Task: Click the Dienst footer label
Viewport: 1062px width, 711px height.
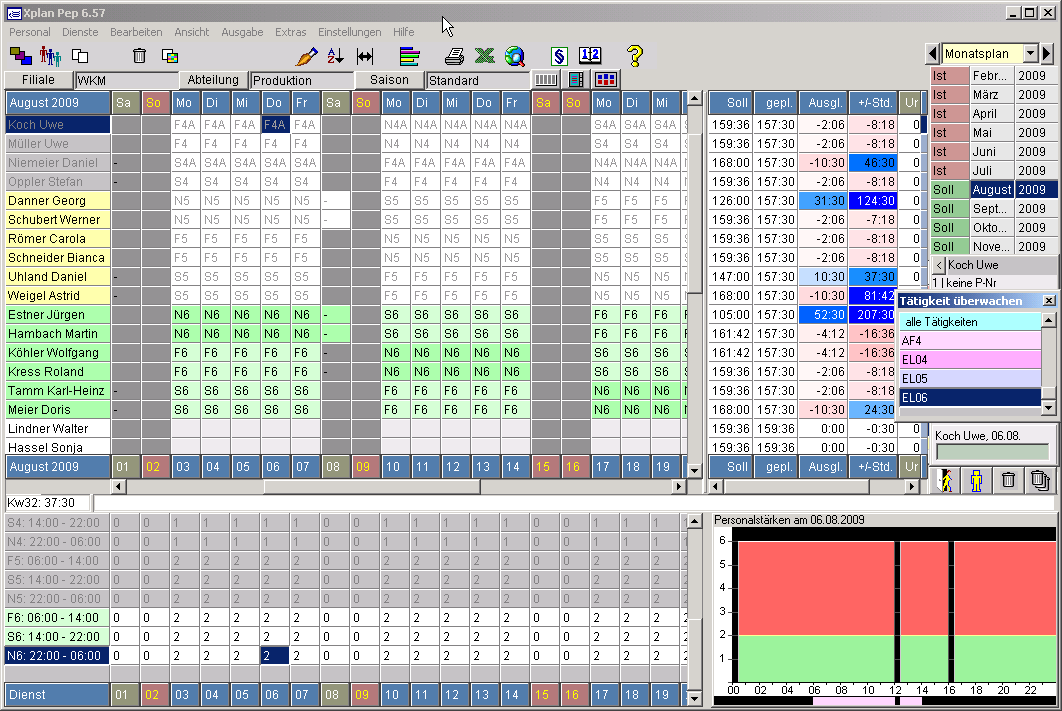Action: [x=58, y=695]
